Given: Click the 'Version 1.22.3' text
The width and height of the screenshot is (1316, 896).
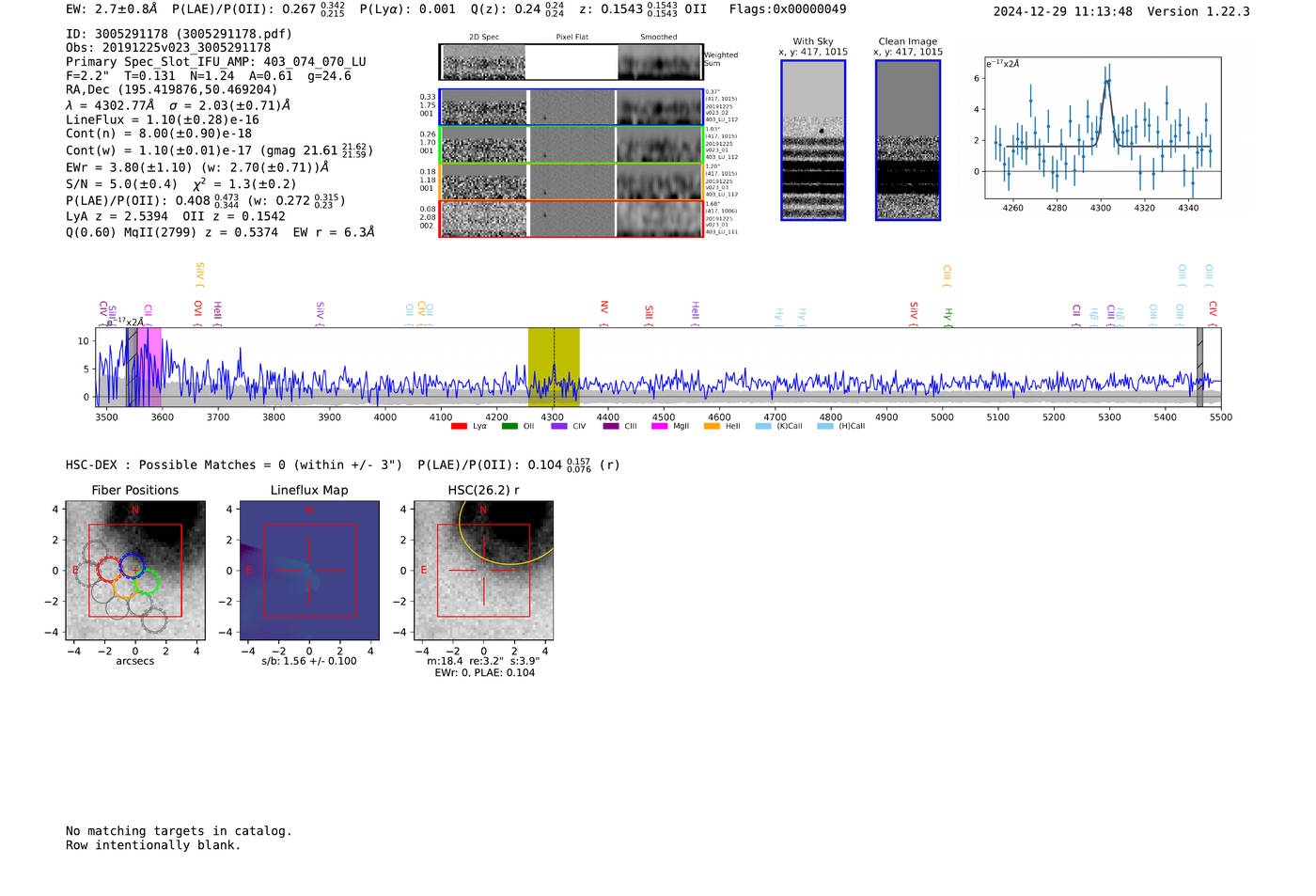Looking at the screenshot, I should click(x=1198, y=11).
